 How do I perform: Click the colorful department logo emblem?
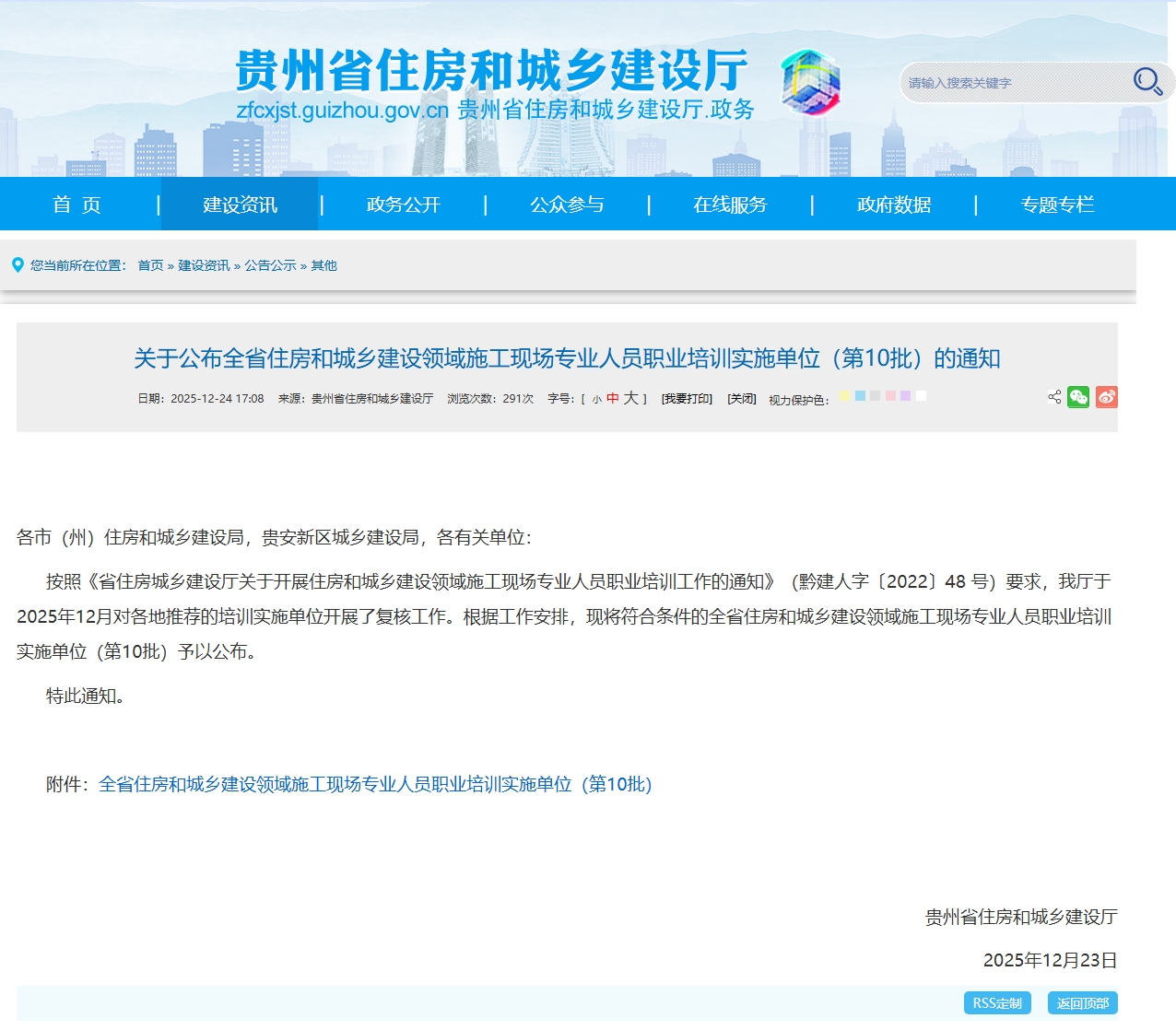[810, 83]
